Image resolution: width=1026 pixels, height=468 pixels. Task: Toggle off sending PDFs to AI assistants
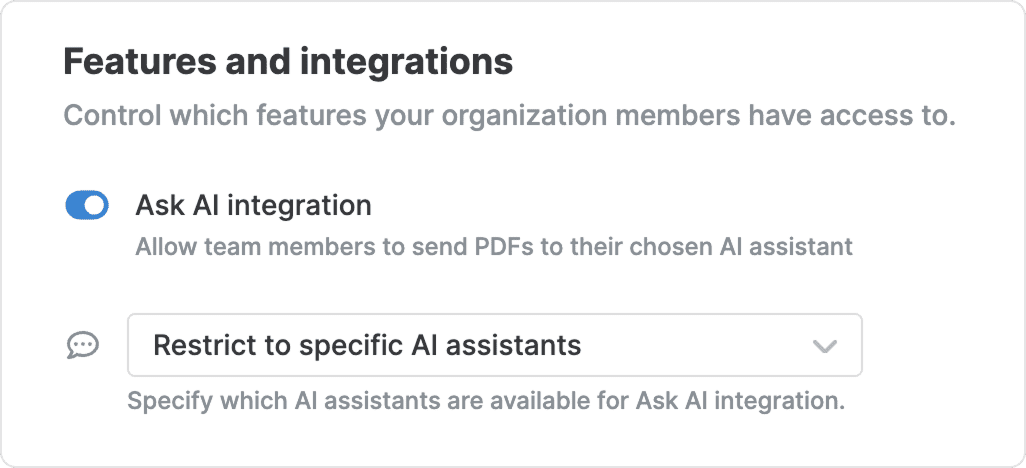[87, 206]
